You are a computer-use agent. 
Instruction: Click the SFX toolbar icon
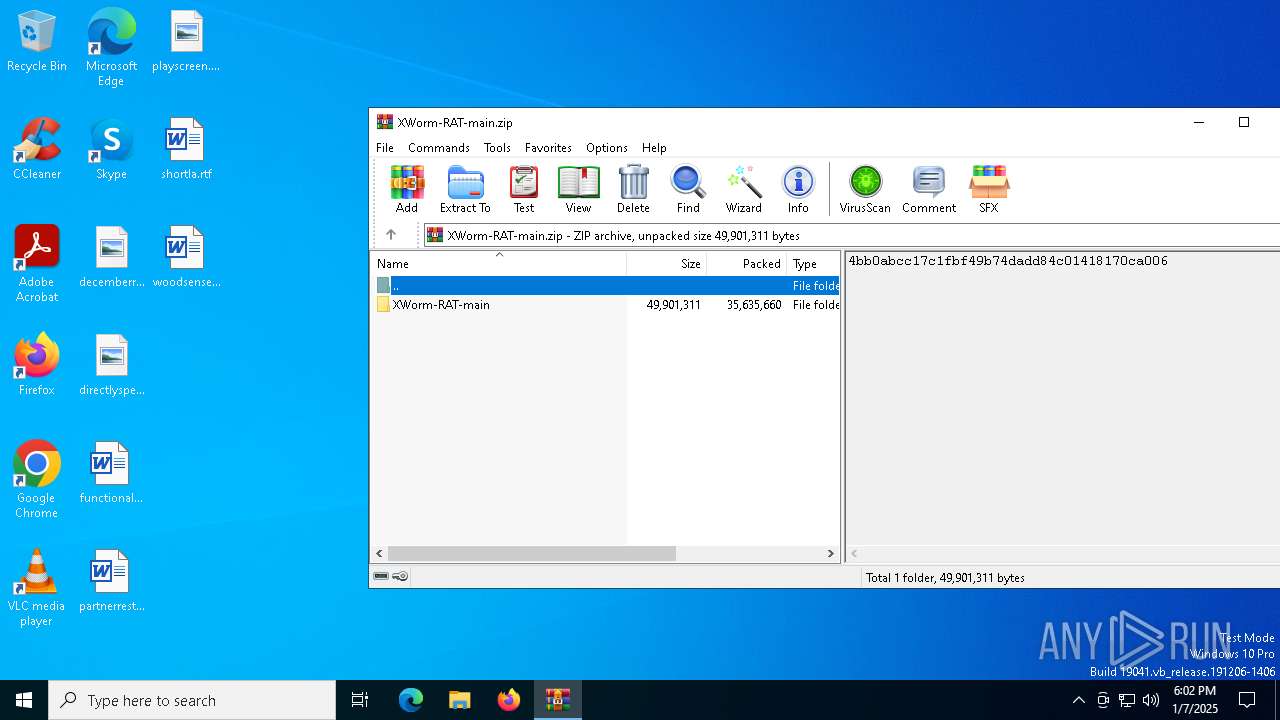(x=988, y=190)
